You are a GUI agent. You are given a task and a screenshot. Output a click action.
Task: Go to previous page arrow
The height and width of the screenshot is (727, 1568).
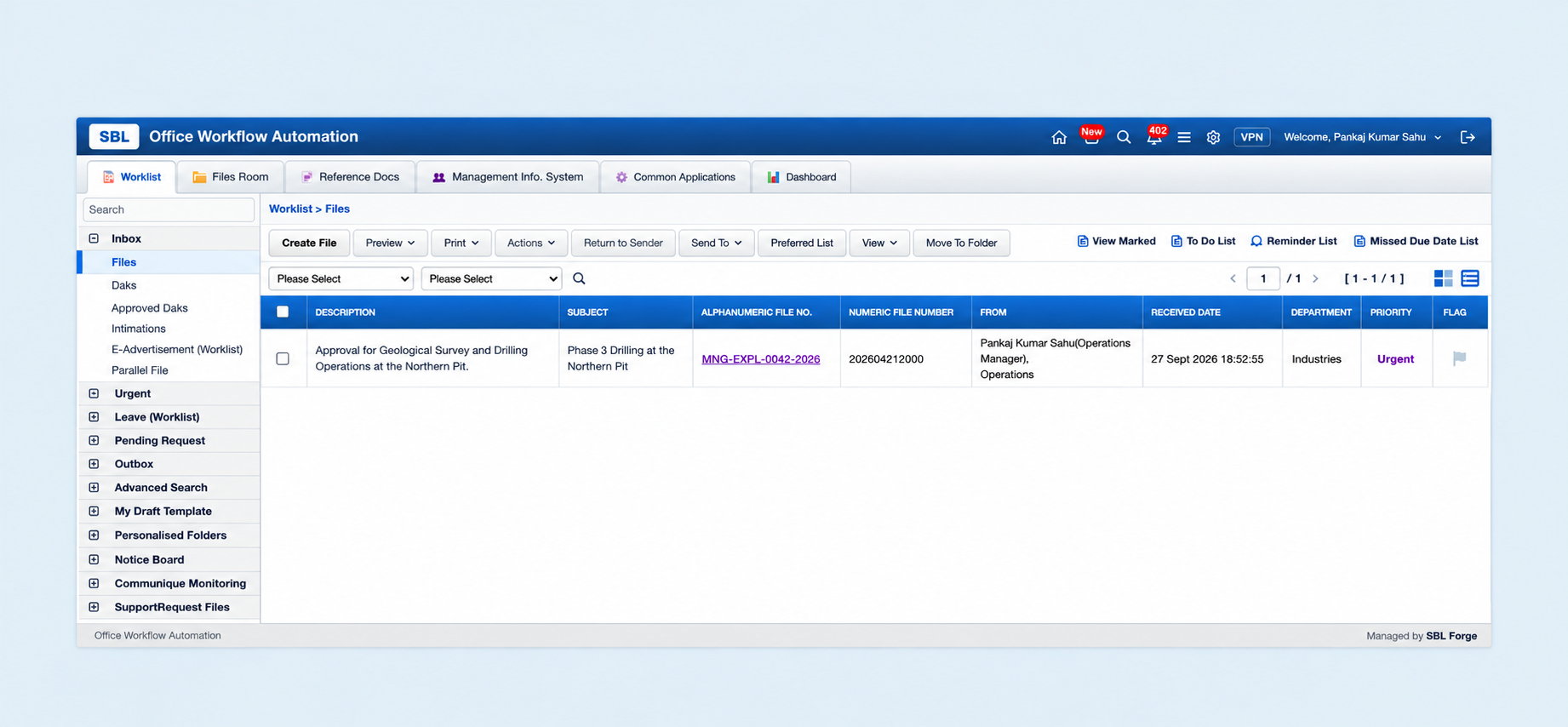point(1233,278)
